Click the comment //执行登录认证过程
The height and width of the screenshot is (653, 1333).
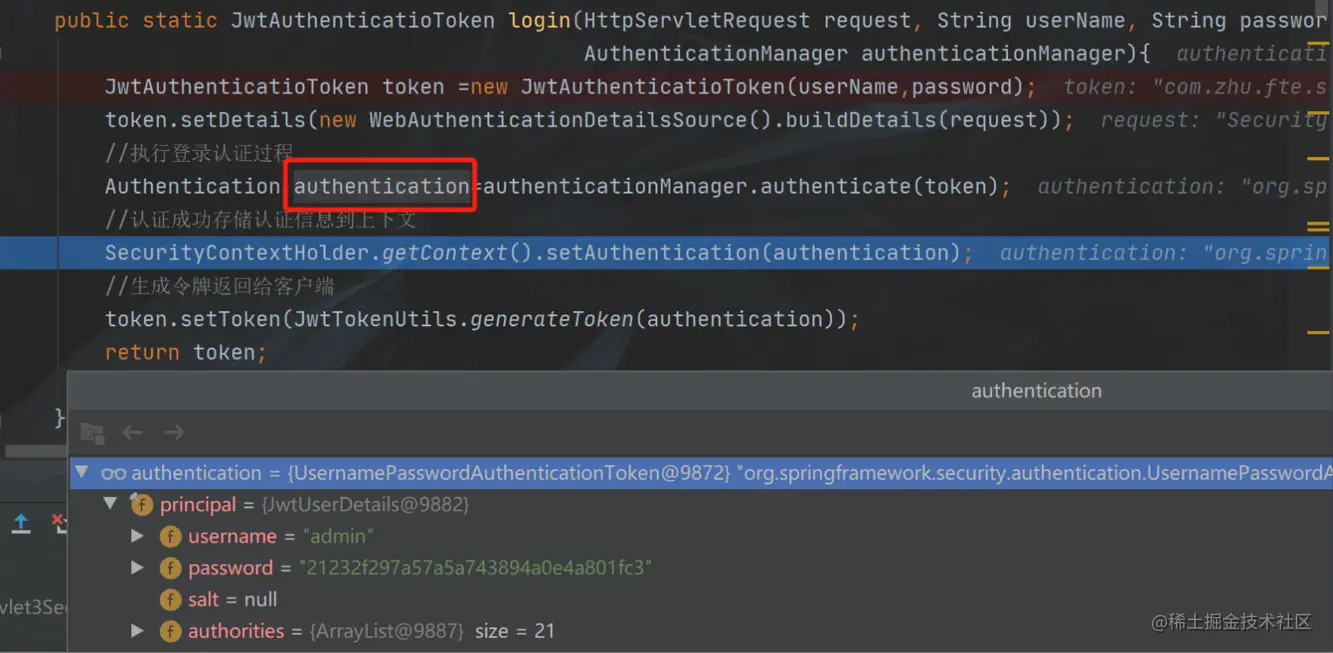[199, 153]
